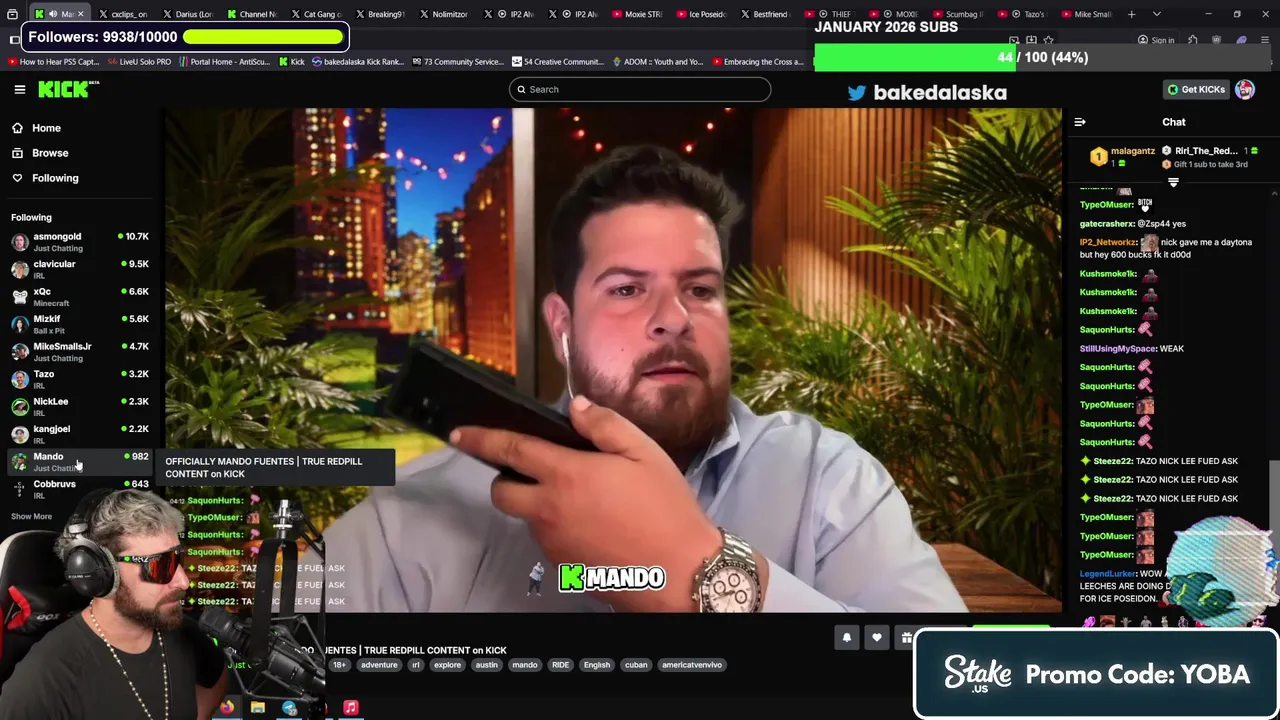
Task: Click xQc's channel avatar in sidebar
Action: coord(19,297)
